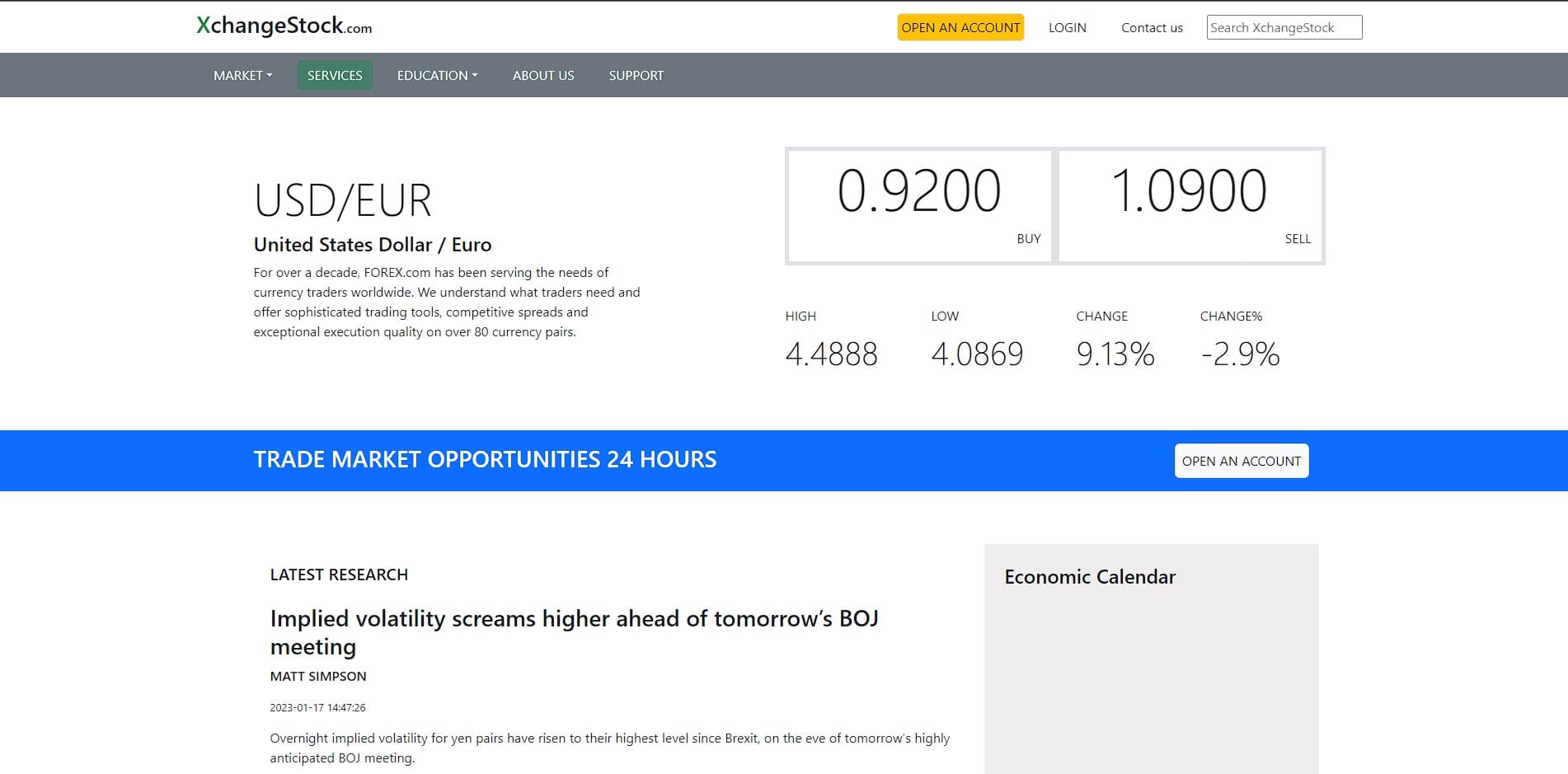Focus the Search XchangeStock input field

click(1284, 27)
